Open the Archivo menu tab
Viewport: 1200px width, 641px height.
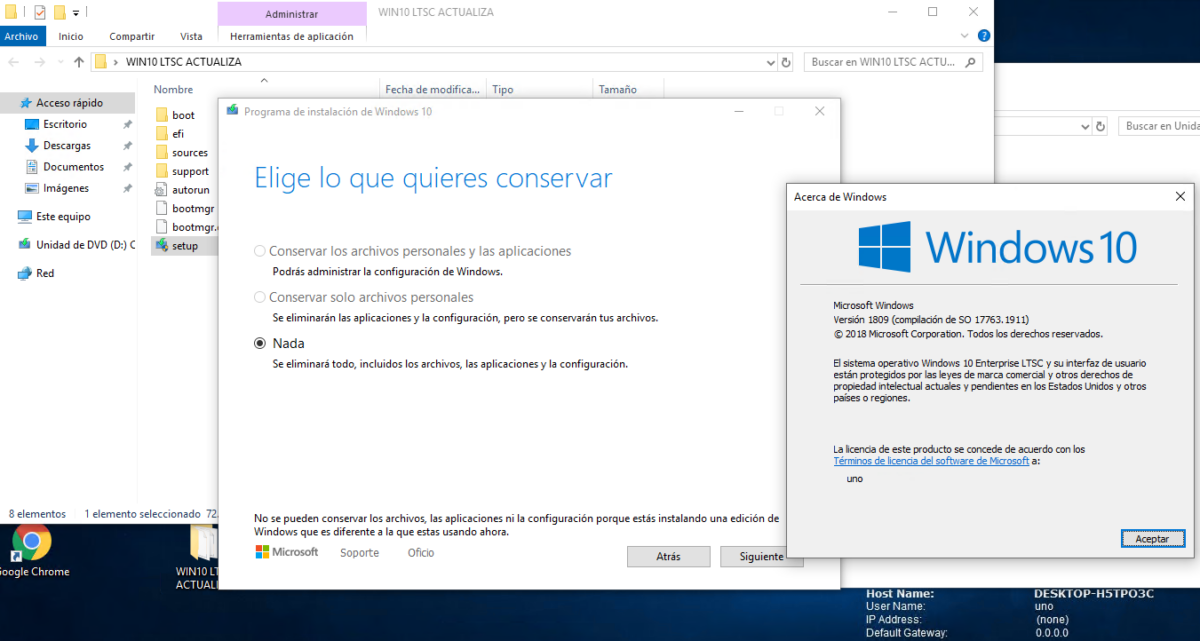[x=22, y=37]
